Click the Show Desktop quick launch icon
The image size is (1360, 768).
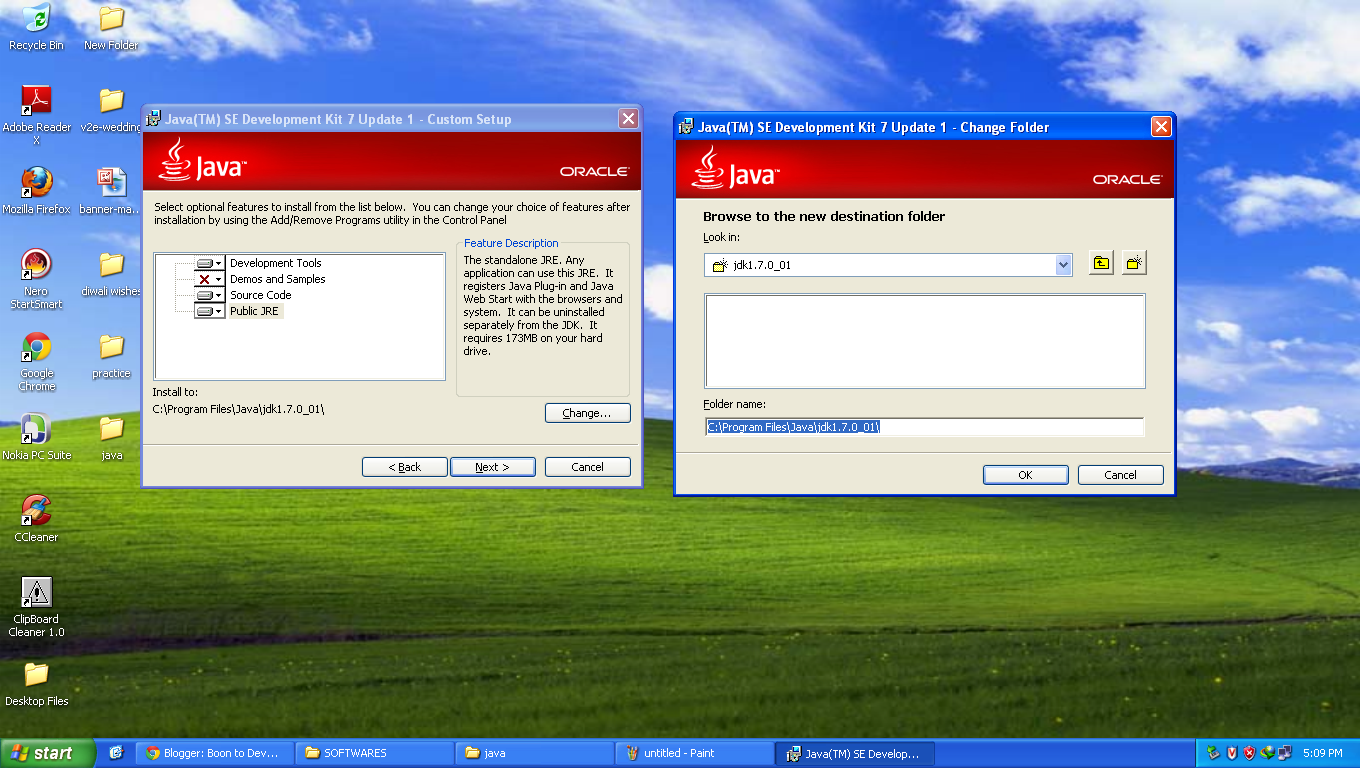tap(116, 753)
